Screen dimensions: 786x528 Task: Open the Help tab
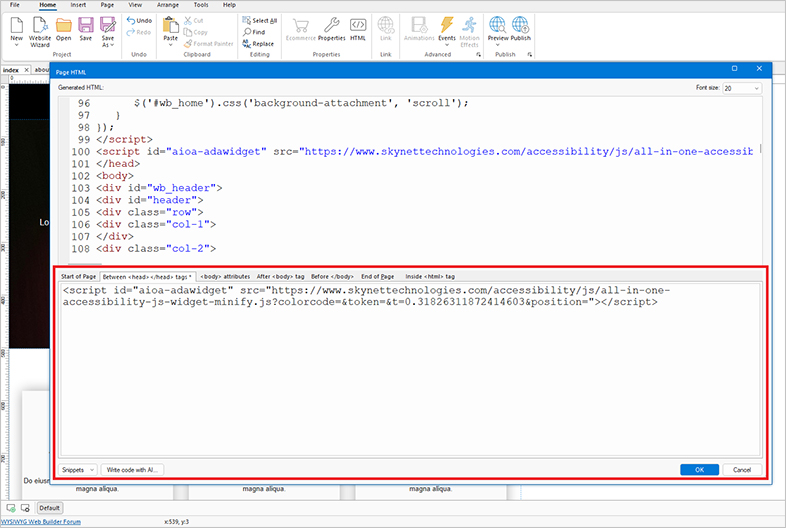coord(229,5)
